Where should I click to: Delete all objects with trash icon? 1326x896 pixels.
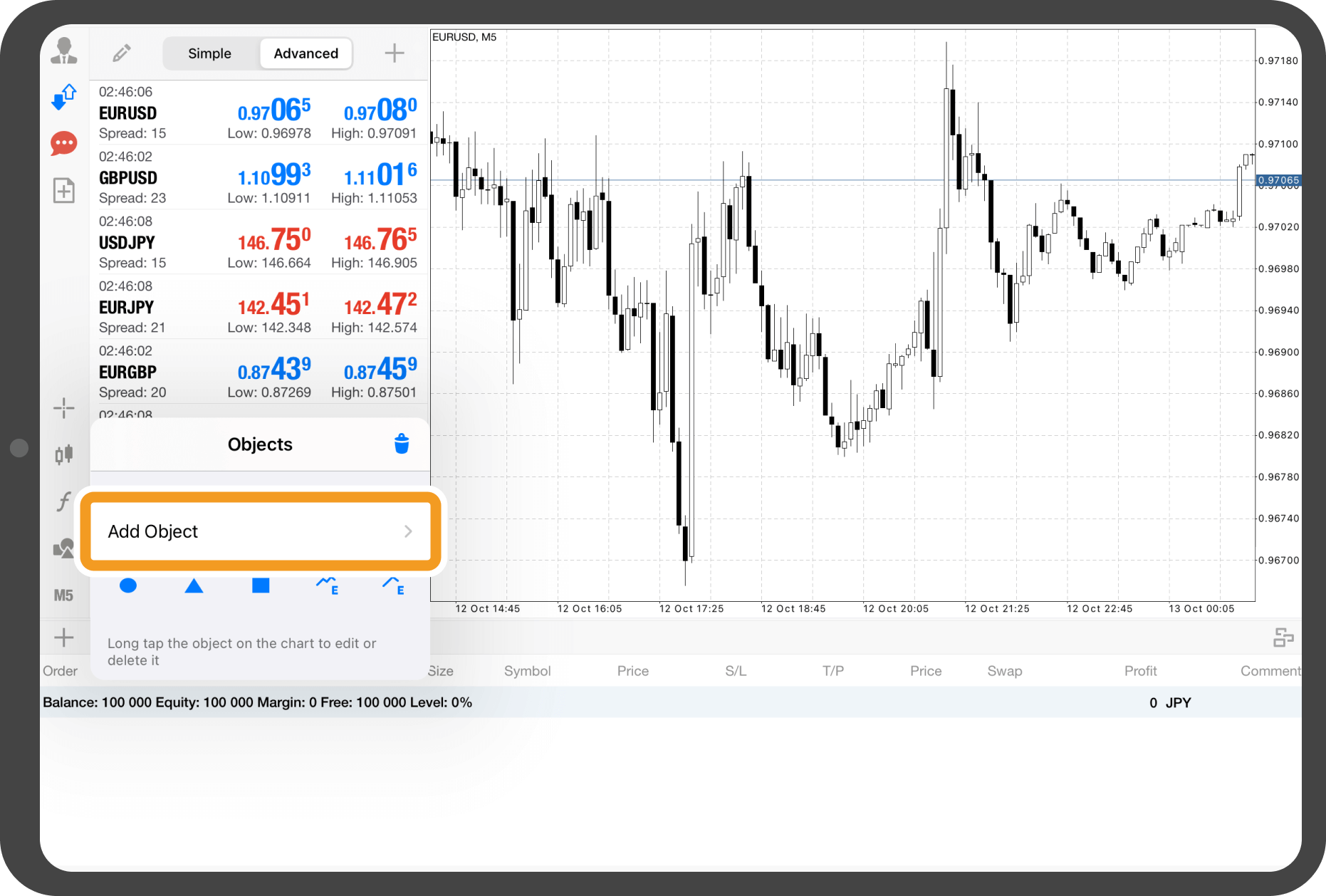pos(402,444)
